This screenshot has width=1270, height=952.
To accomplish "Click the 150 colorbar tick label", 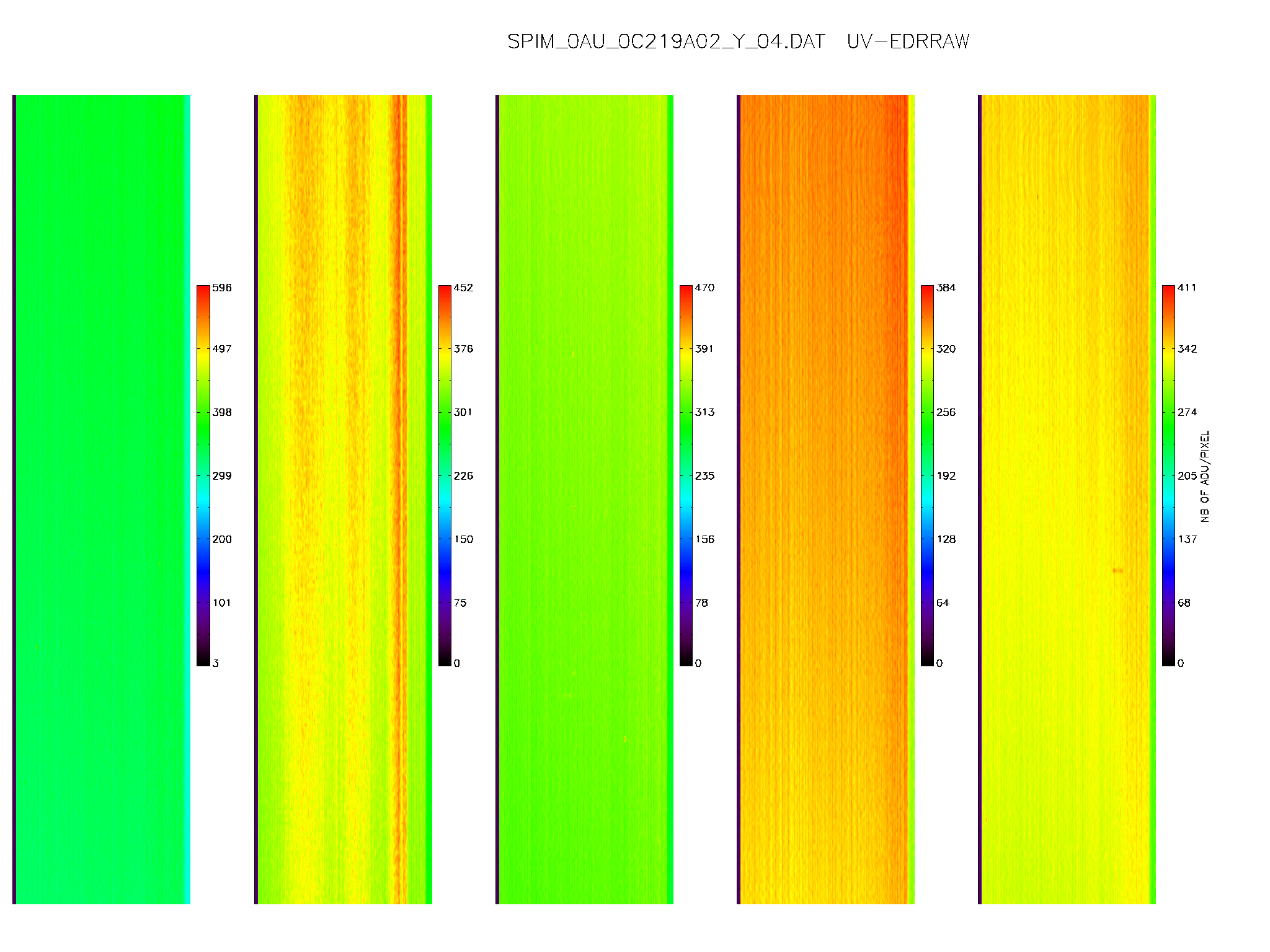I will [x=463, y=539].
